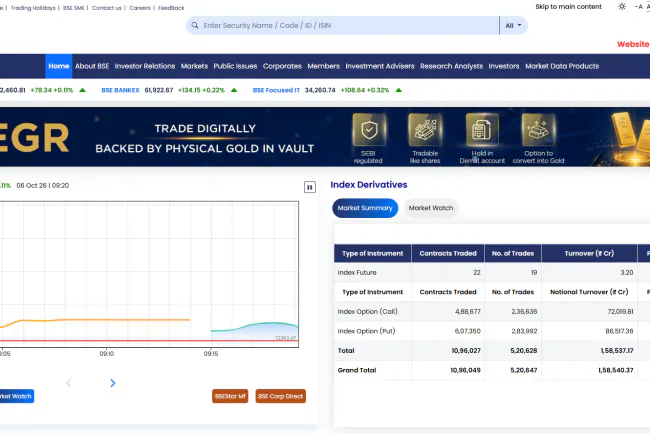Click the Option to convert into Gold icon
Viewport: 650px width, 434px height.
click(538, 130)
